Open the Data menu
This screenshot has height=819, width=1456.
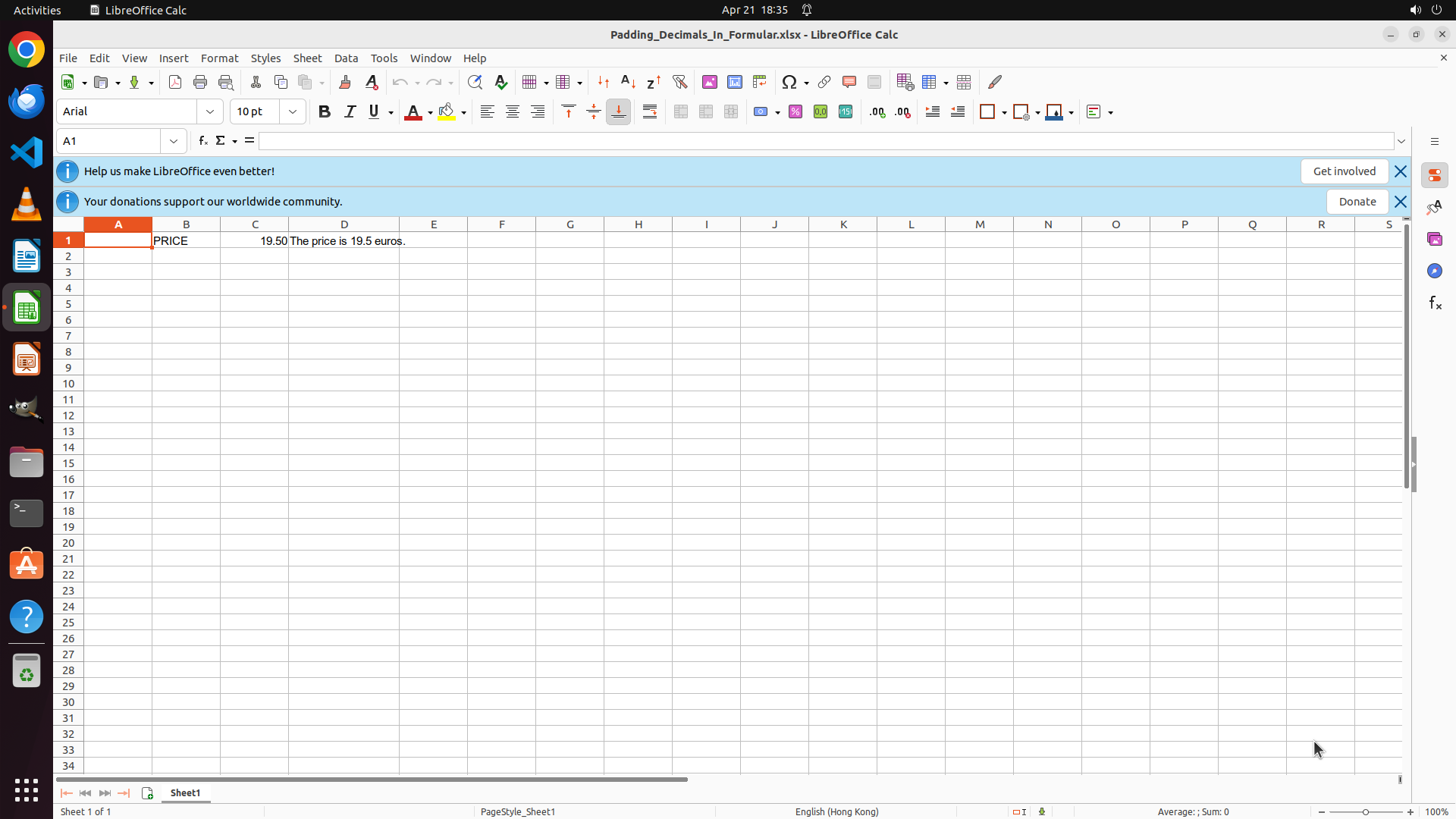coord(346,58)
